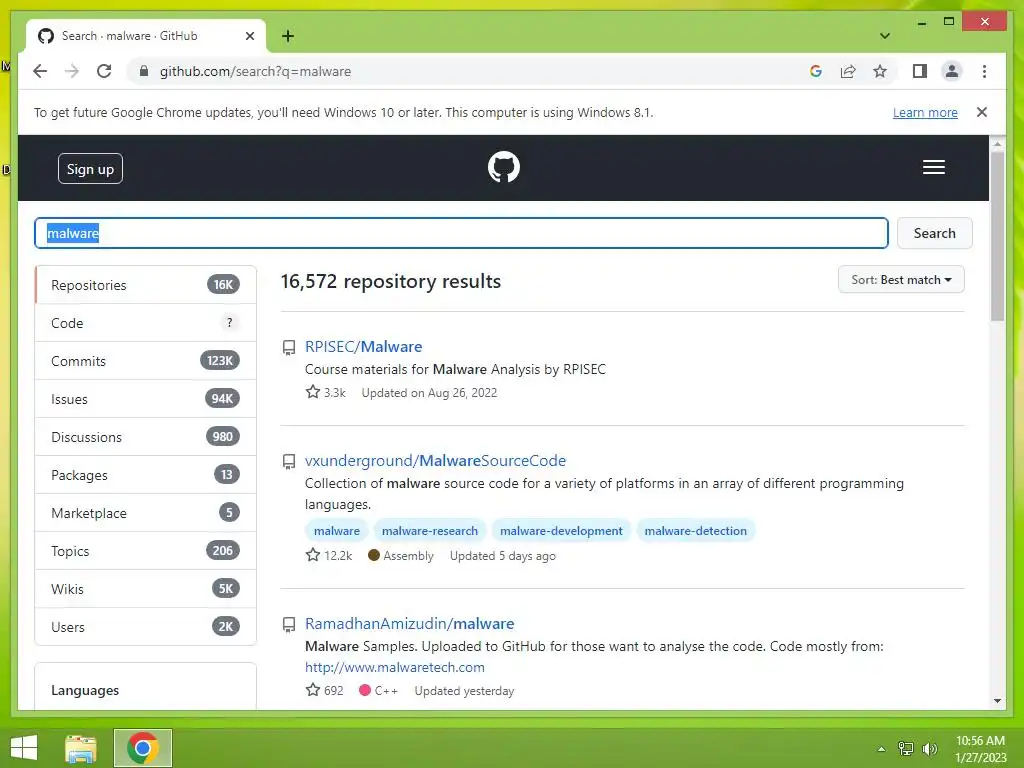This screenshot has height=768, width=1024.
Task: Click the Sign up button
Action: point(90,168)
